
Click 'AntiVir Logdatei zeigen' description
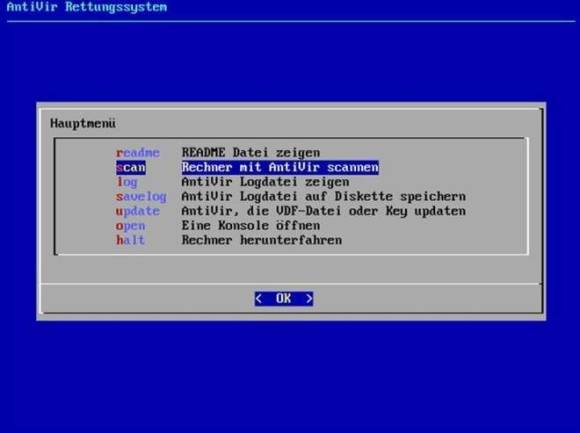[x=265, y=182]
